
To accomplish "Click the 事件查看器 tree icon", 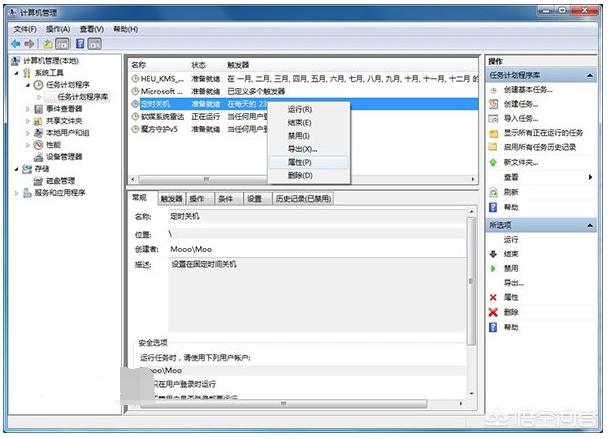I will tap(38, 109).
